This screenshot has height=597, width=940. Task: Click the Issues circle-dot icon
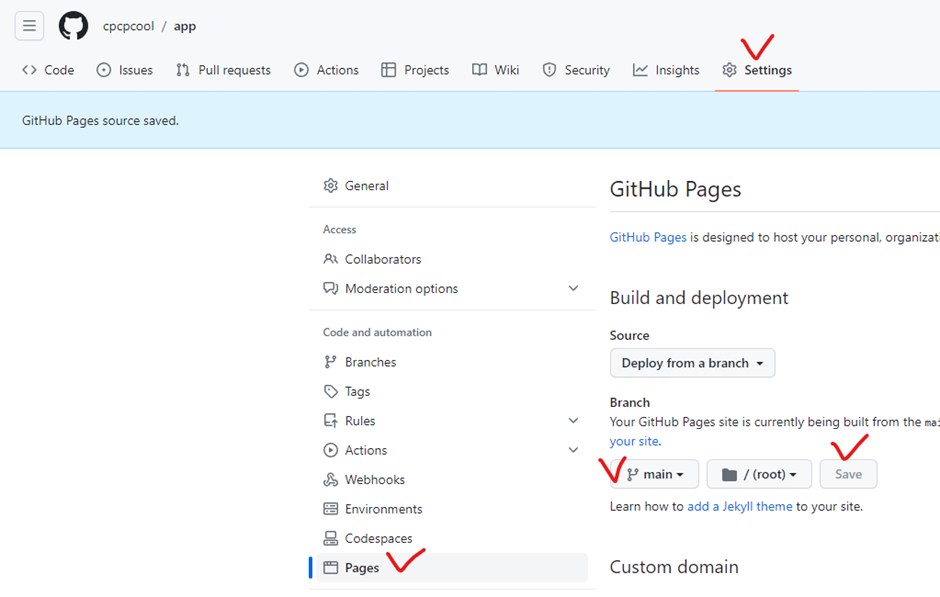point(104,70)
